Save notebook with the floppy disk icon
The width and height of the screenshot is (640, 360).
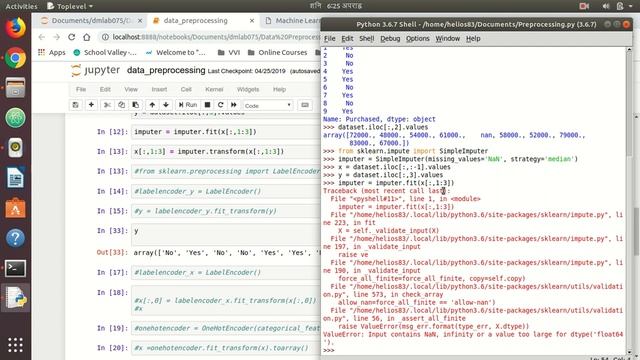click(x=76, y=105)
